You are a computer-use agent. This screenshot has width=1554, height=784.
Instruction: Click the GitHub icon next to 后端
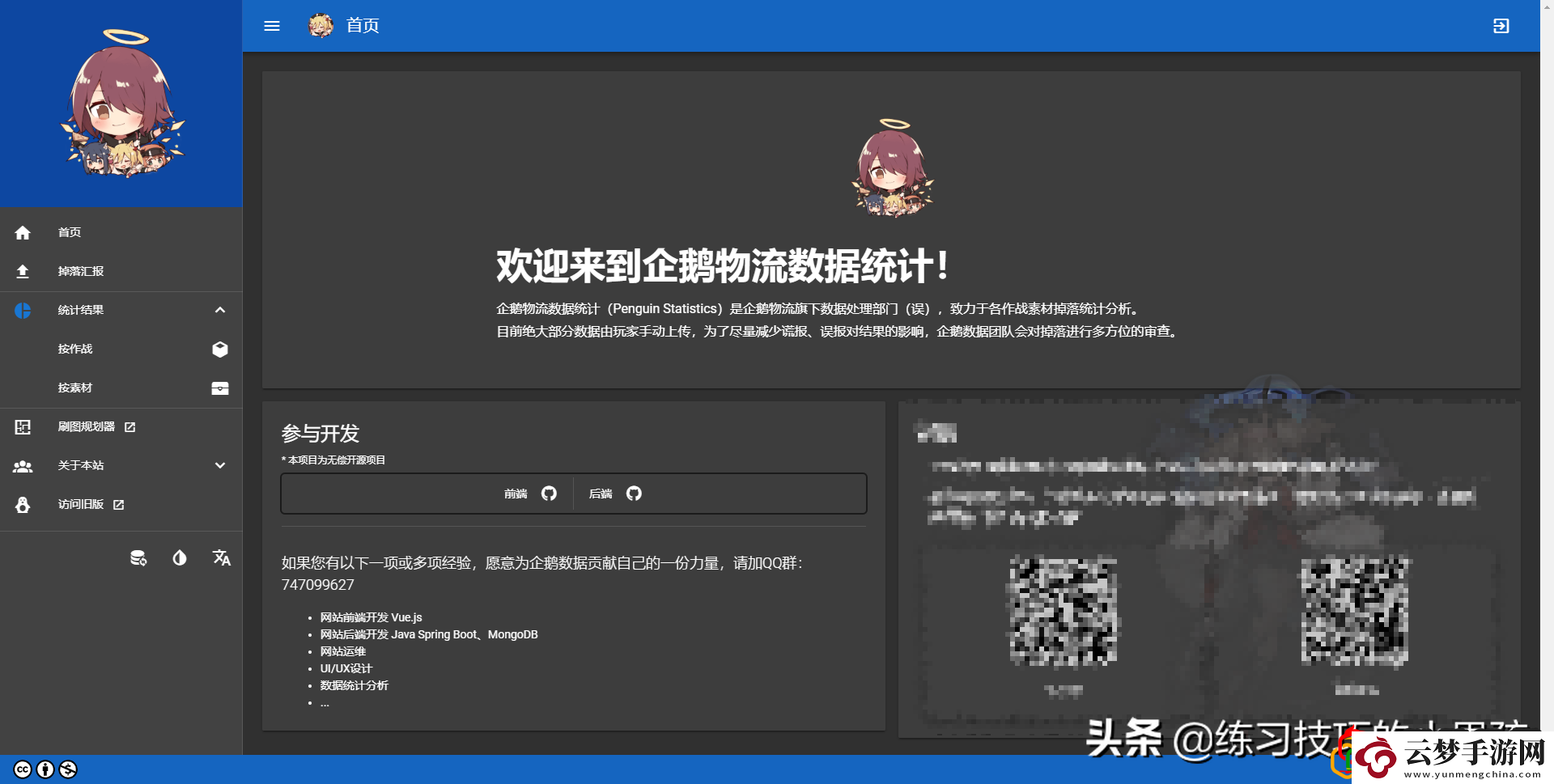(634, 494)
